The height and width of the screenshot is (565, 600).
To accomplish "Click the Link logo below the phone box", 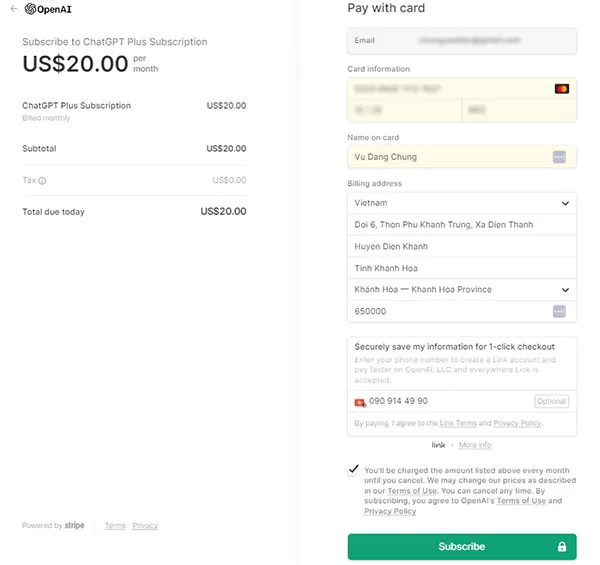I will tap(438, 445).
